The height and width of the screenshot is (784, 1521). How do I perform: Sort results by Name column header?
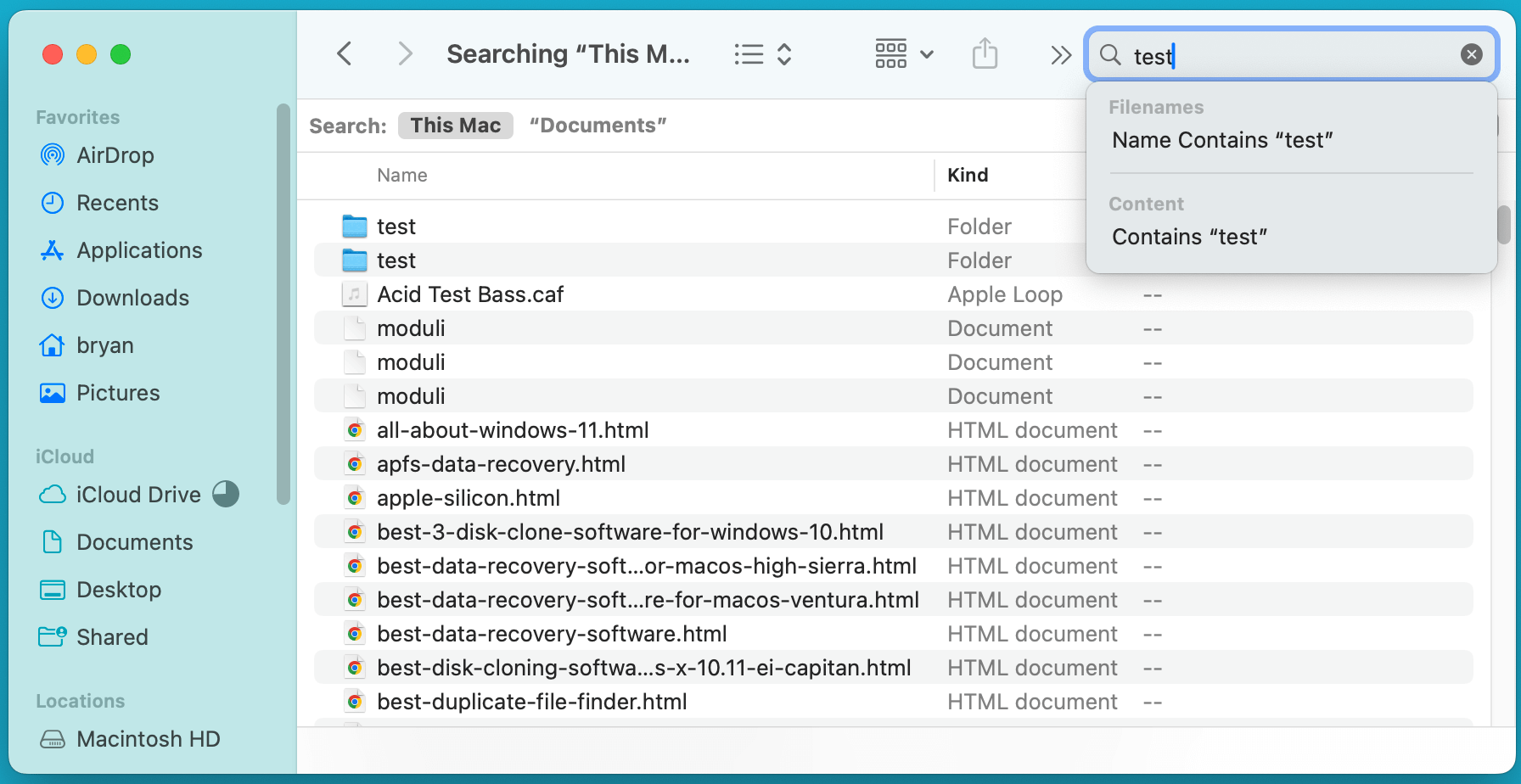(x=402, y=176)
